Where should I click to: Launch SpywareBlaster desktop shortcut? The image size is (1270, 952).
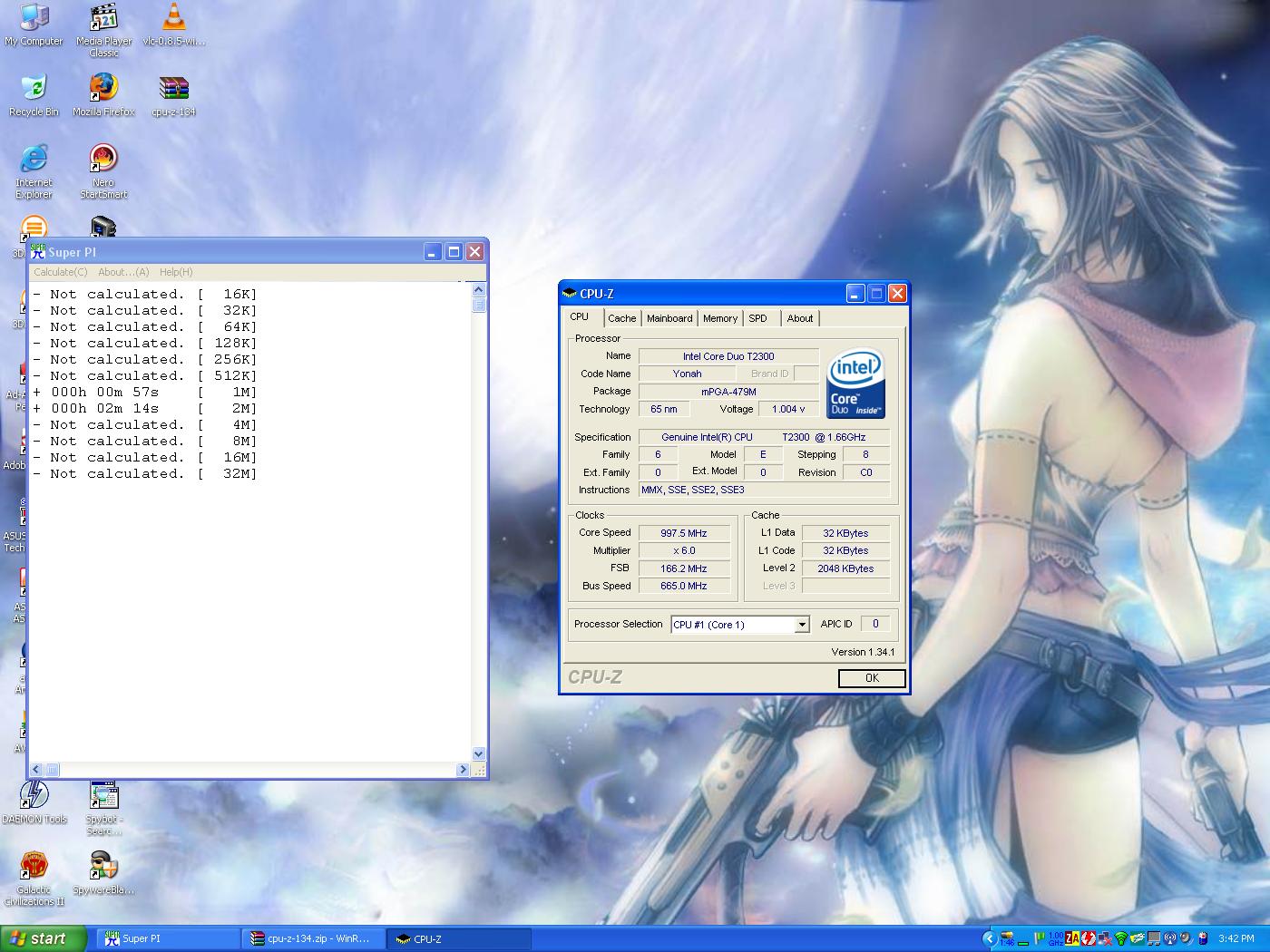[104, 873]
